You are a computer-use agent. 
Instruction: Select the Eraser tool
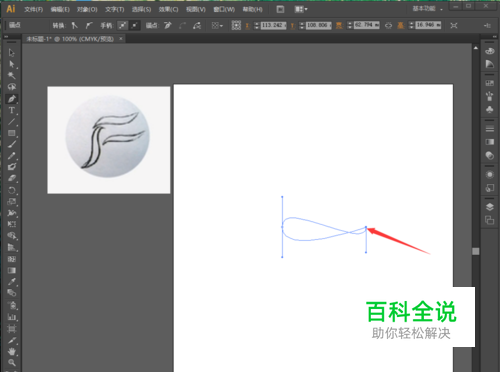[x=12, y=178]
